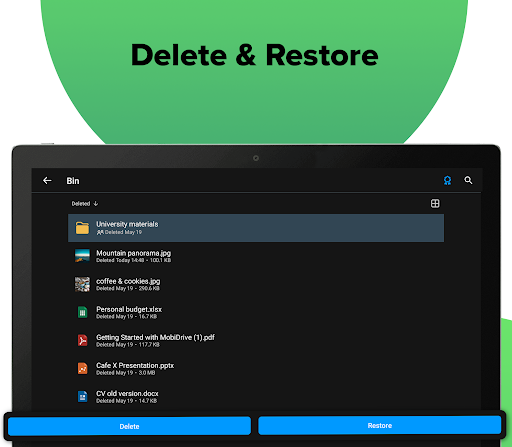Click the Cafe X Presentation pptx icon
This screenshot has width=512, height=447.
(x=82, y=368)
